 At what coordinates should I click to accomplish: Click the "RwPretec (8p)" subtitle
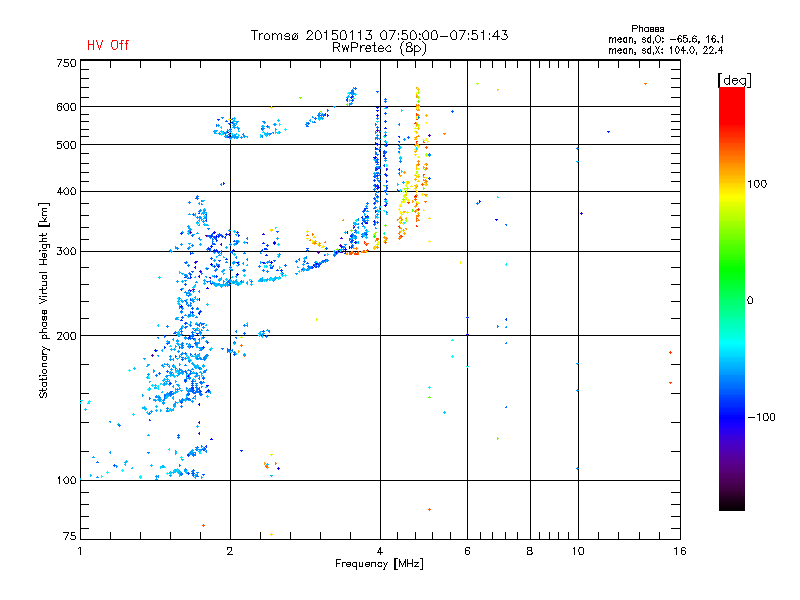379,48
